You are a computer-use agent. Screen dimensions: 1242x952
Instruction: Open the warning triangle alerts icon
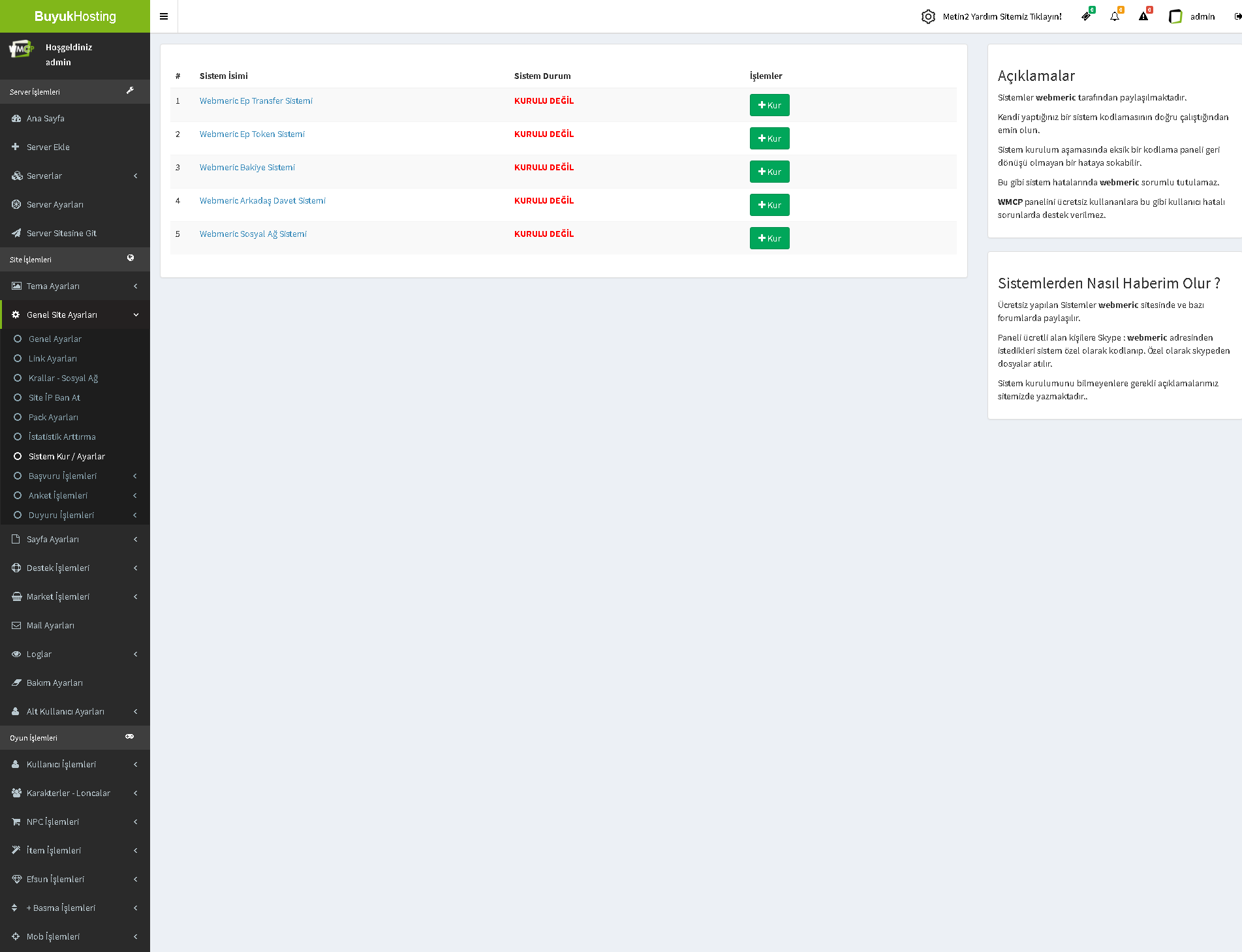click(1143, 16)
